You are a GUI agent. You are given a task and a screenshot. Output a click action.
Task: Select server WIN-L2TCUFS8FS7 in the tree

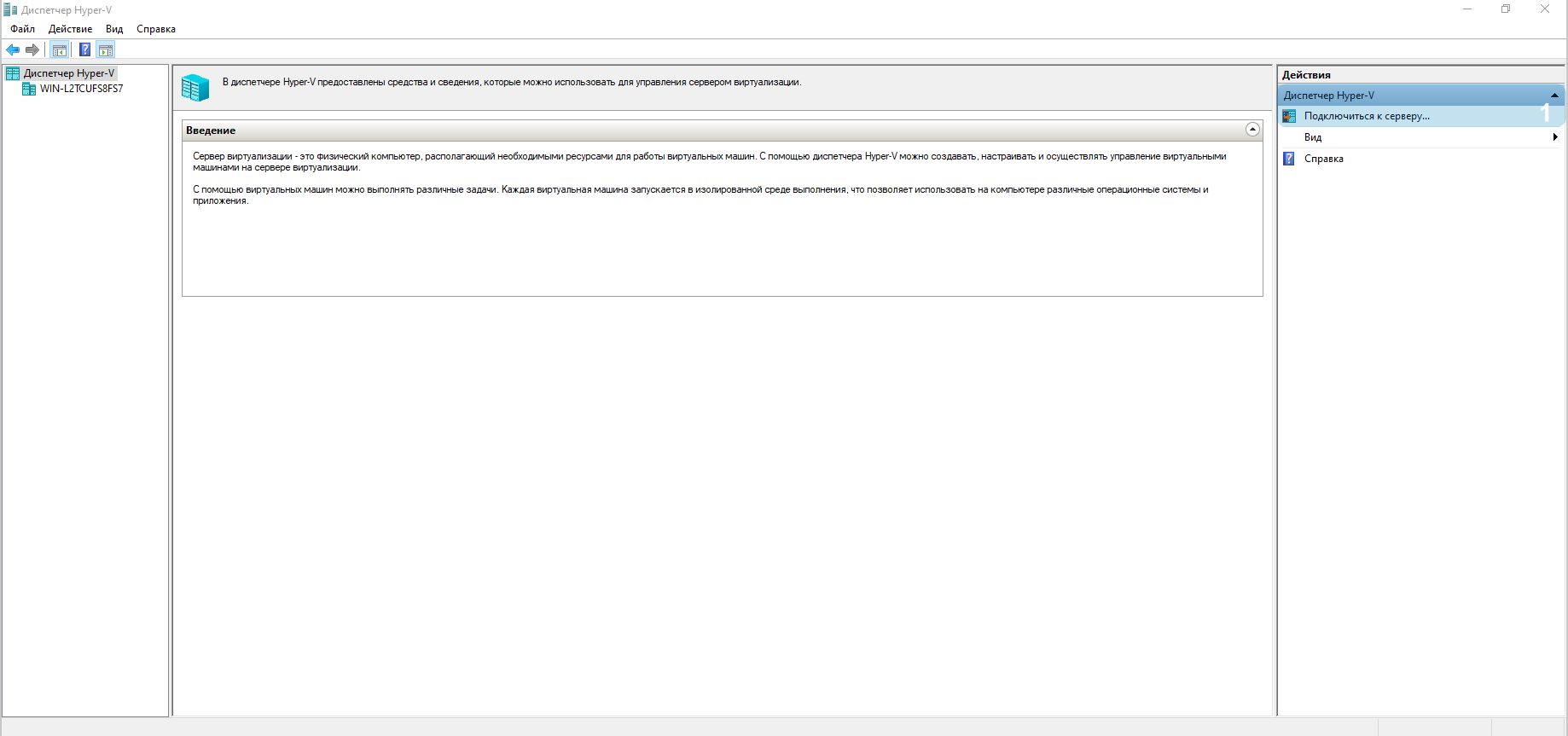(x=81, y=89)
